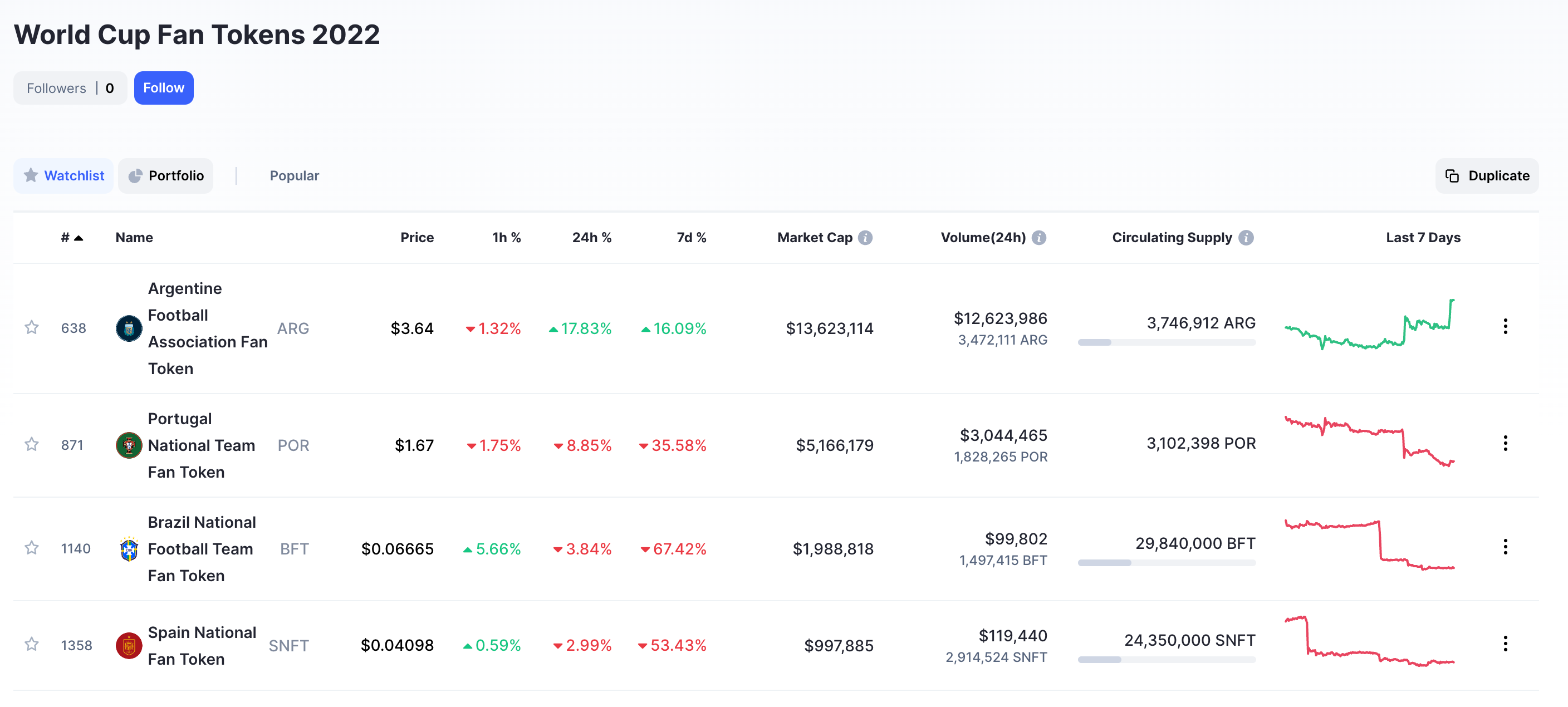This screenshot has height=707, width=1568.
Task: Click the $0.06665 price value
Action: [398, 549]
